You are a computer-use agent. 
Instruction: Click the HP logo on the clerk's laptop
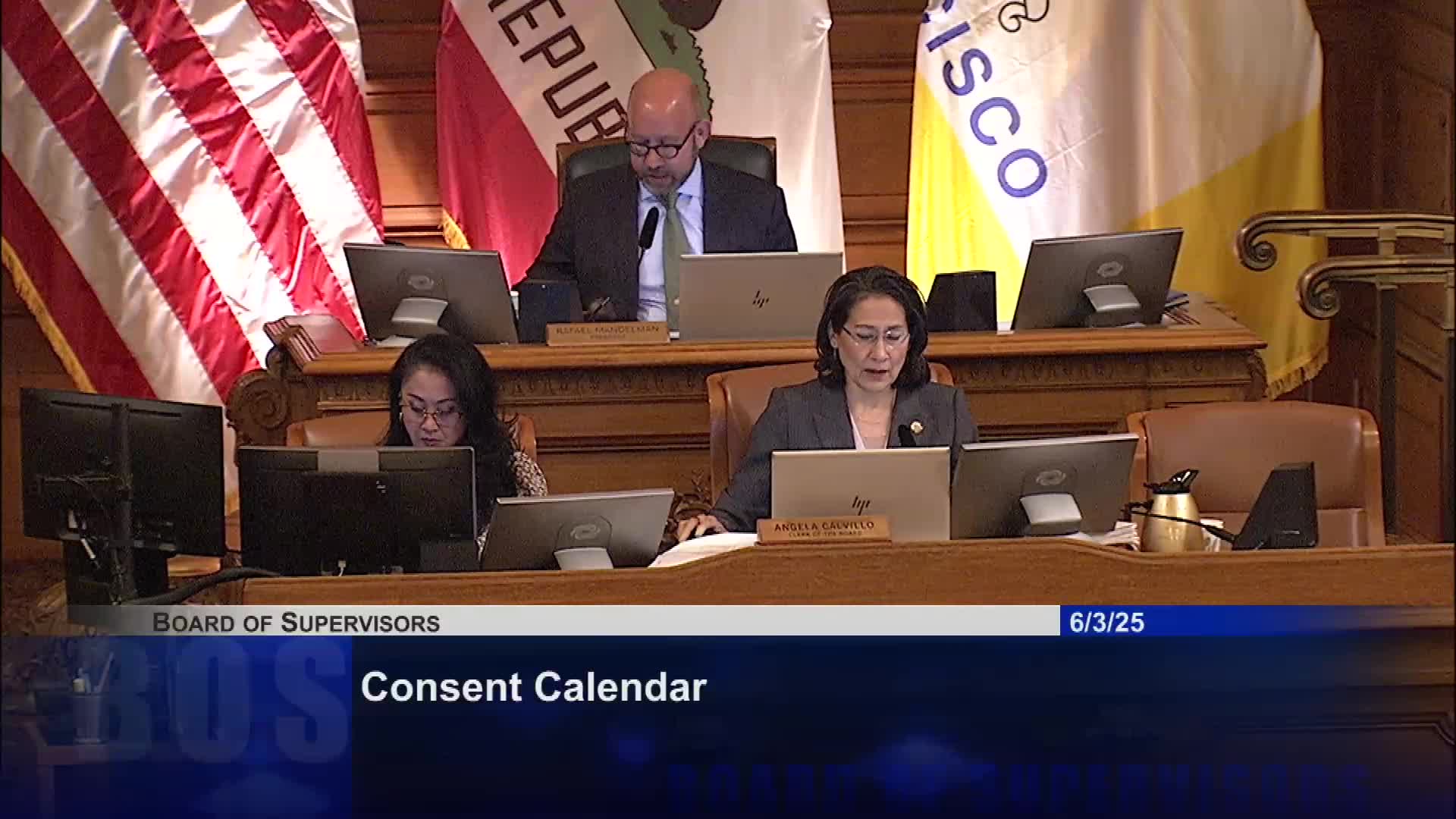pyautogui.click(x=860, y=504)
